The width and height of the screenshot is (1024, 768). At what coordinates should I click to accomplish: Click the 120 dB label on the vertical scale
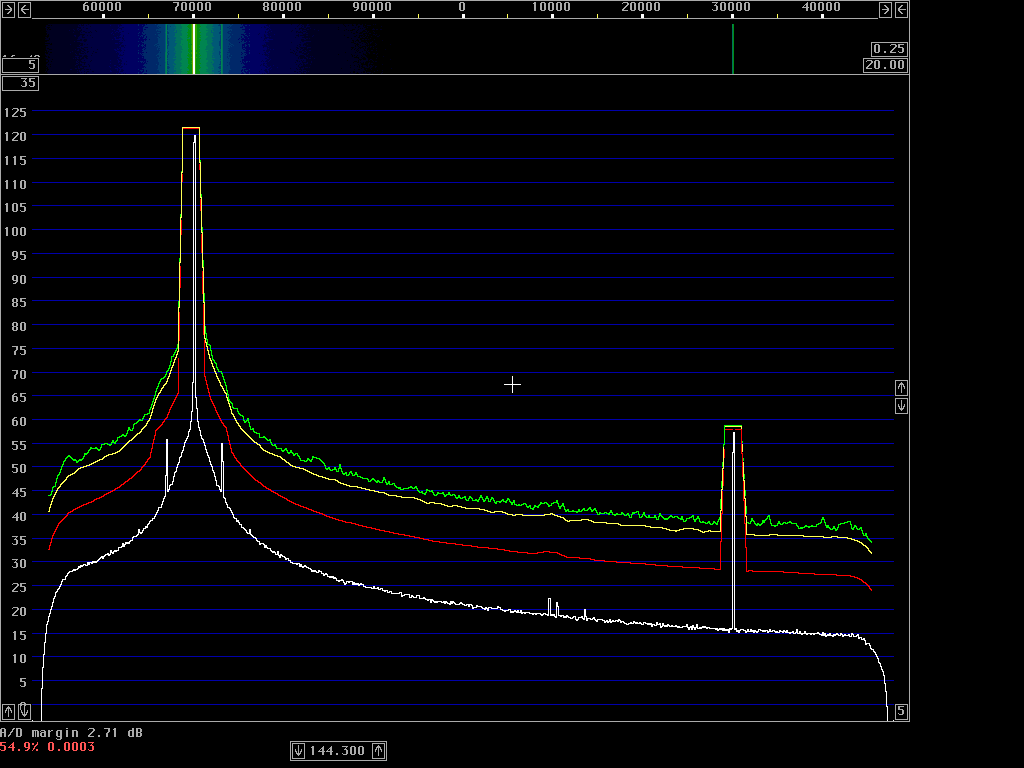tap(15, 136)
